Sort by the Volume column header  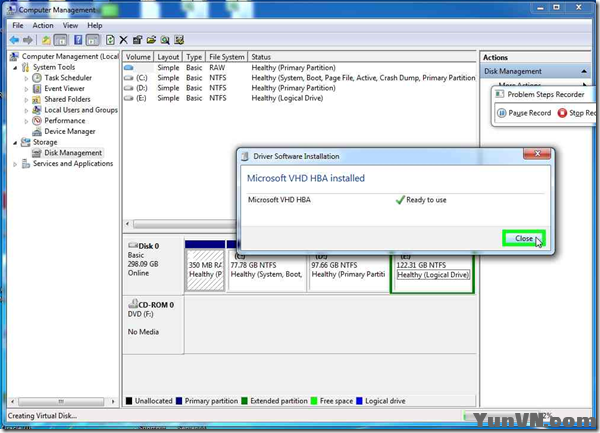tap(138, 57)
